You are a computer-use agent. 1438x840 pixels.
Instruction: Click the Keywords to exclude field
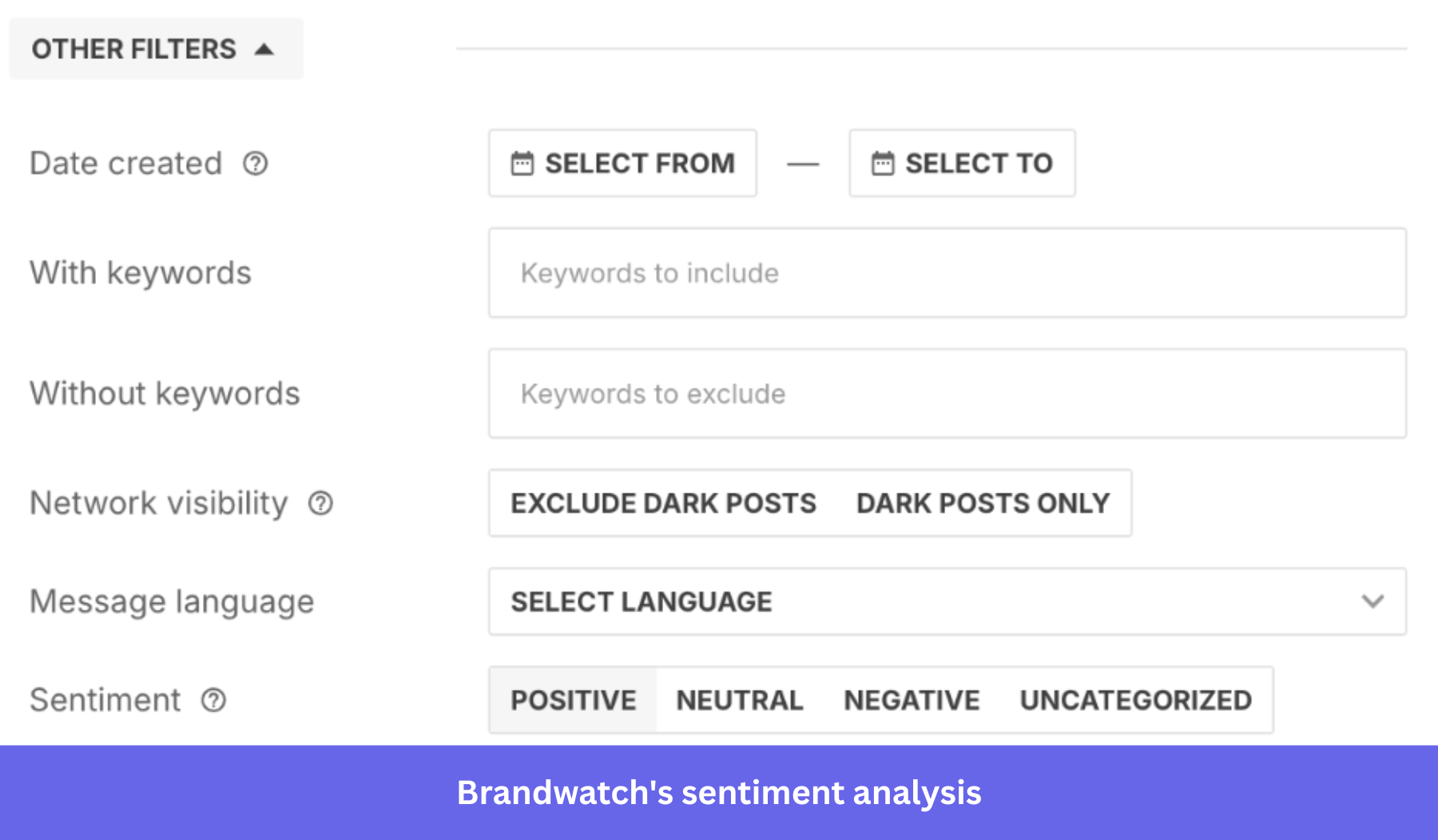click(947, 394)
